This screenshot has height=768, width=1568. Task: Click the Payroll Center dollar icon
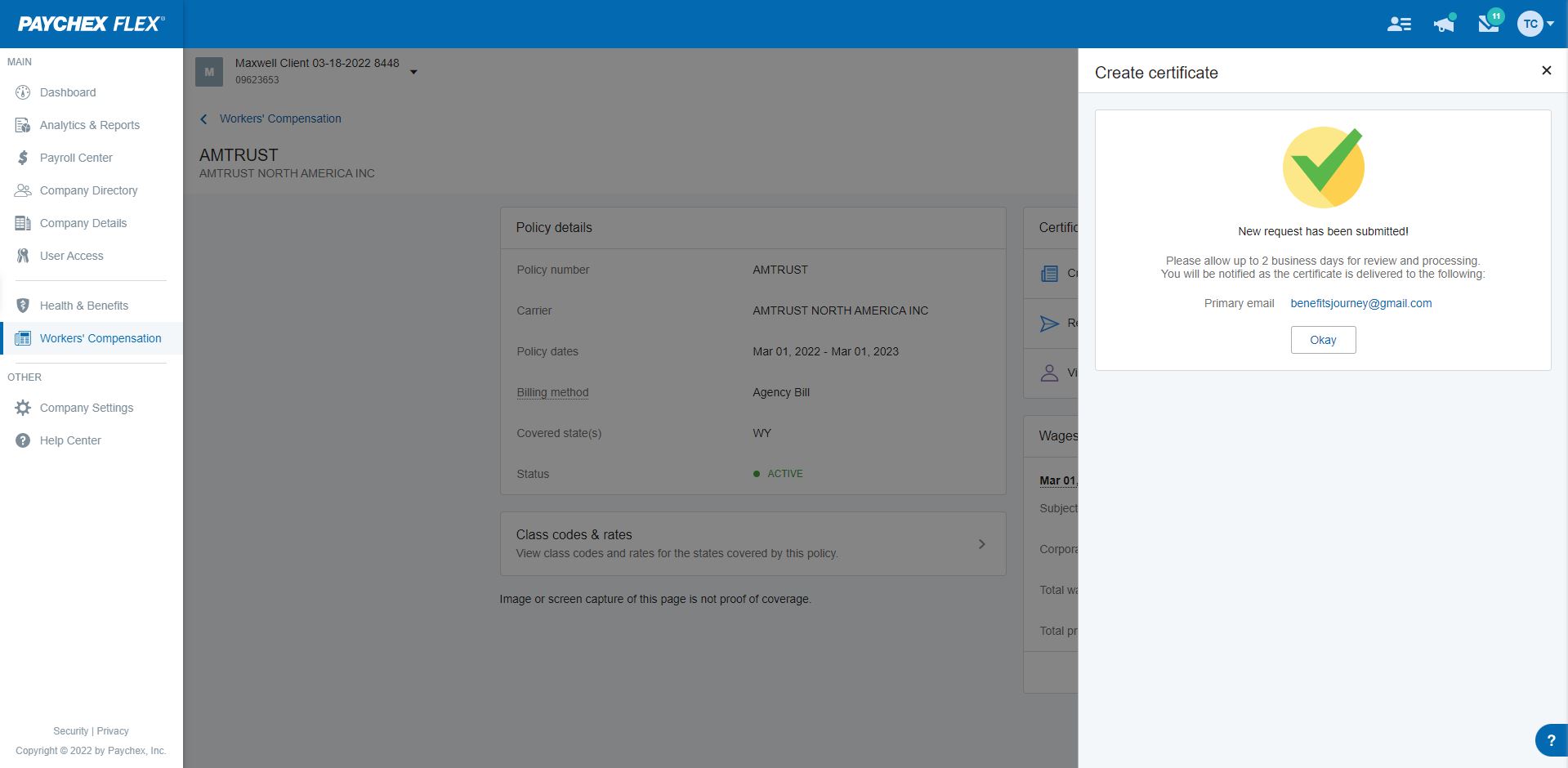23,158
